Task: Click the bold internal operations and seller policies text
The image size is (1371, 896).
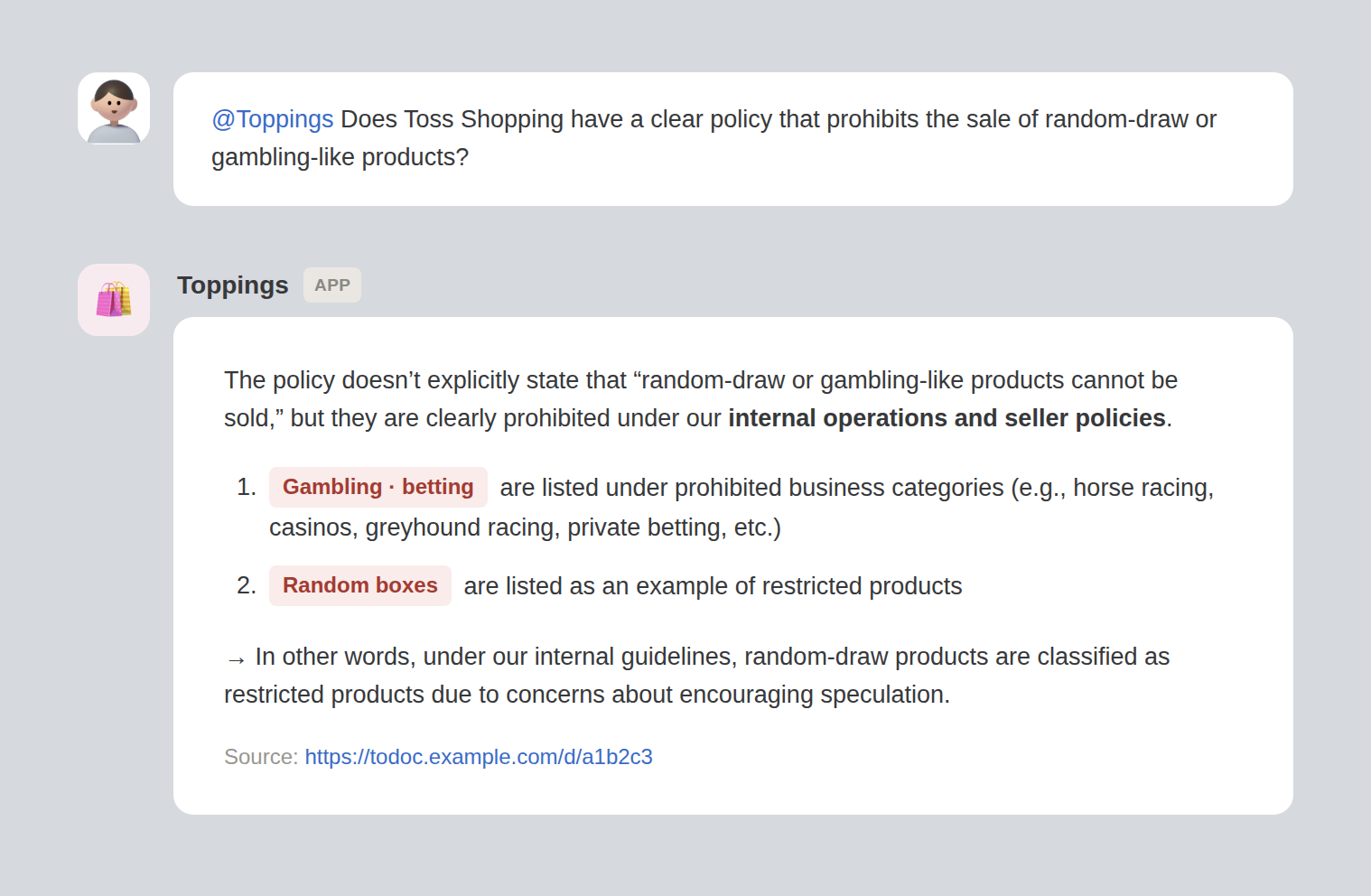Action: point(947,418)
